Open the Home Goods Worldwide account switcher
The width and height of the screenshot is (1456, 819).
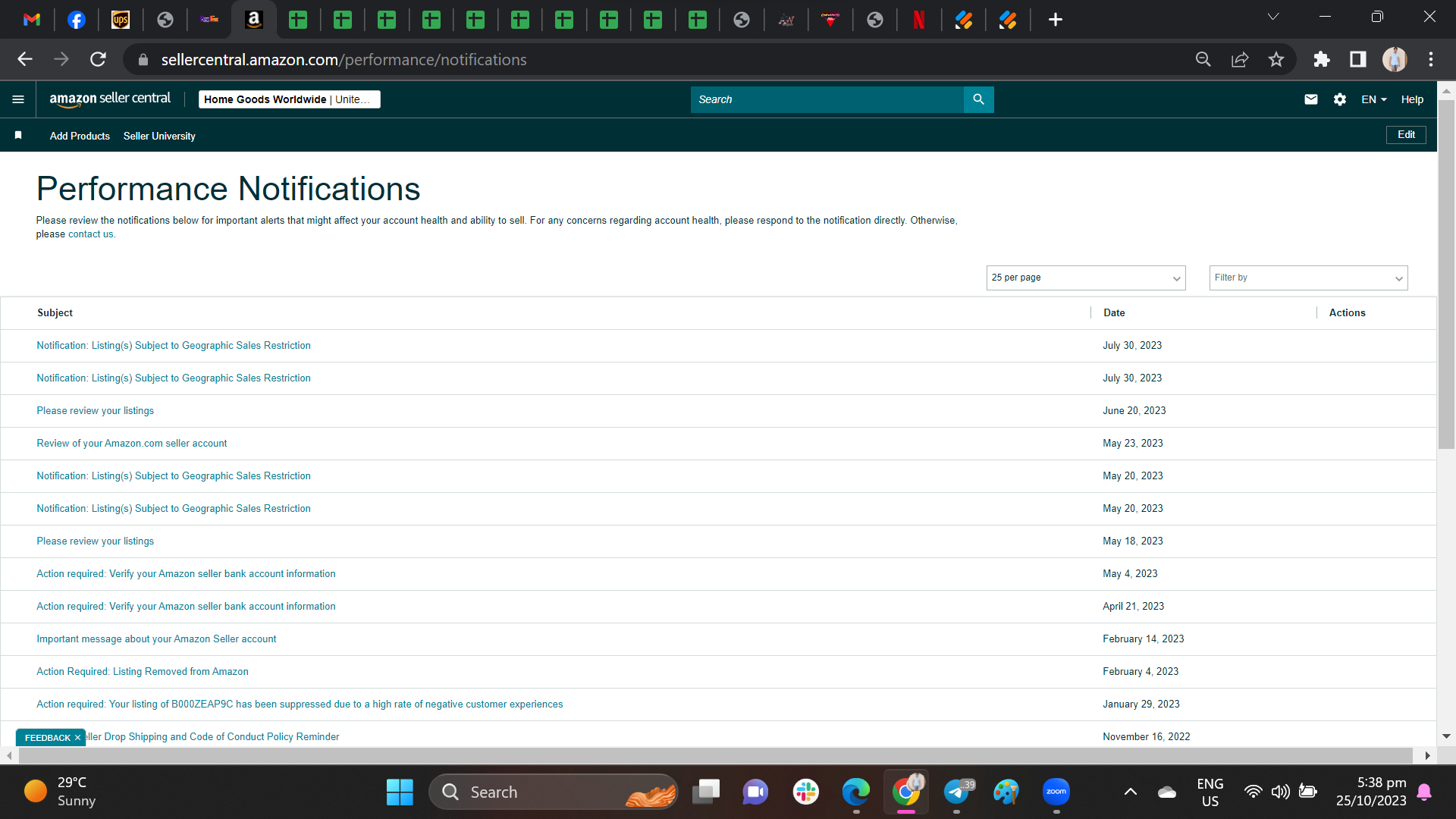(x=290, y=99)
